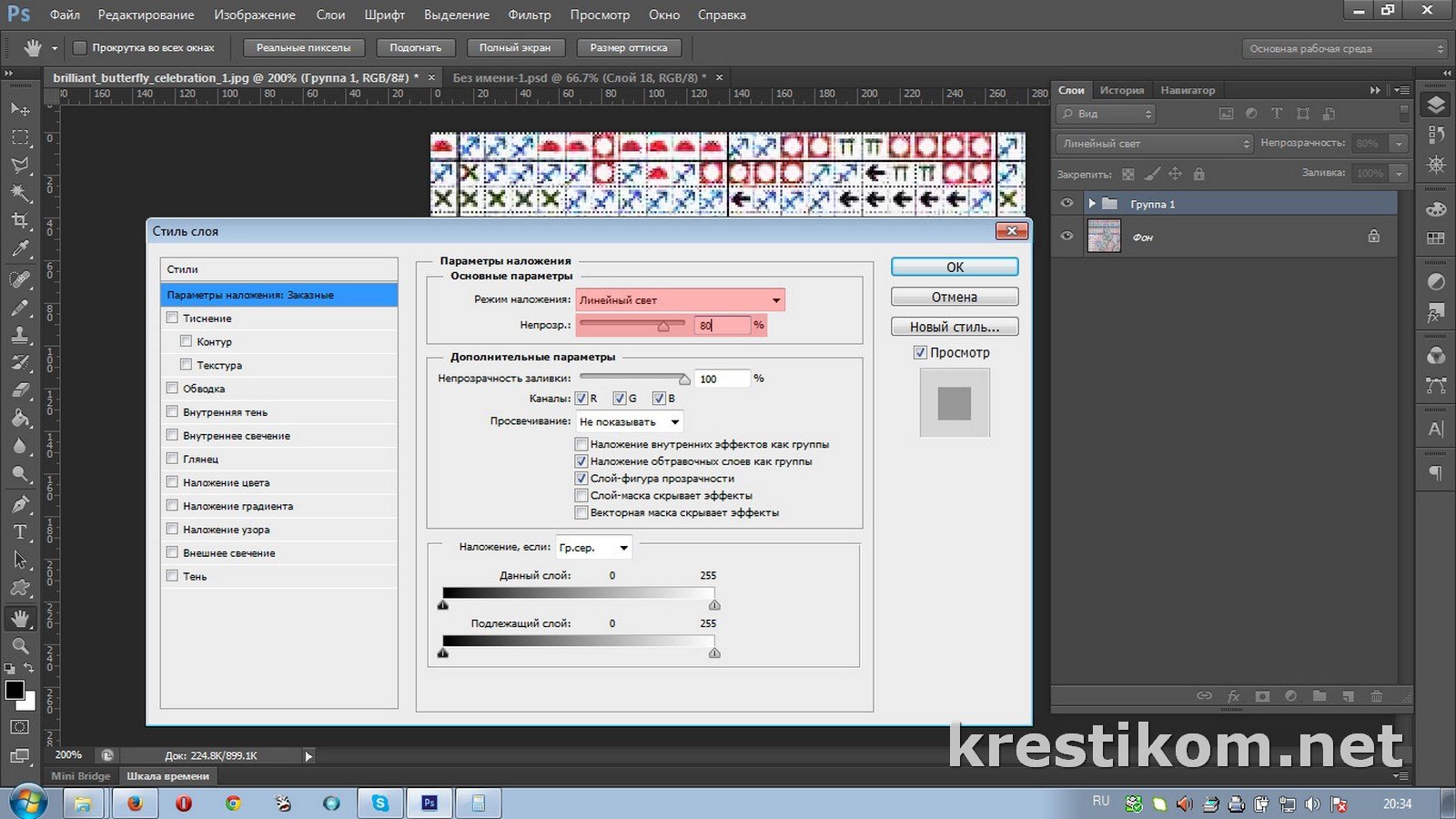Image resolution: width=1456 pixels, height=819 pixels.
Task: Select the Crop tool in toolbar
Action: pos(19,220)
